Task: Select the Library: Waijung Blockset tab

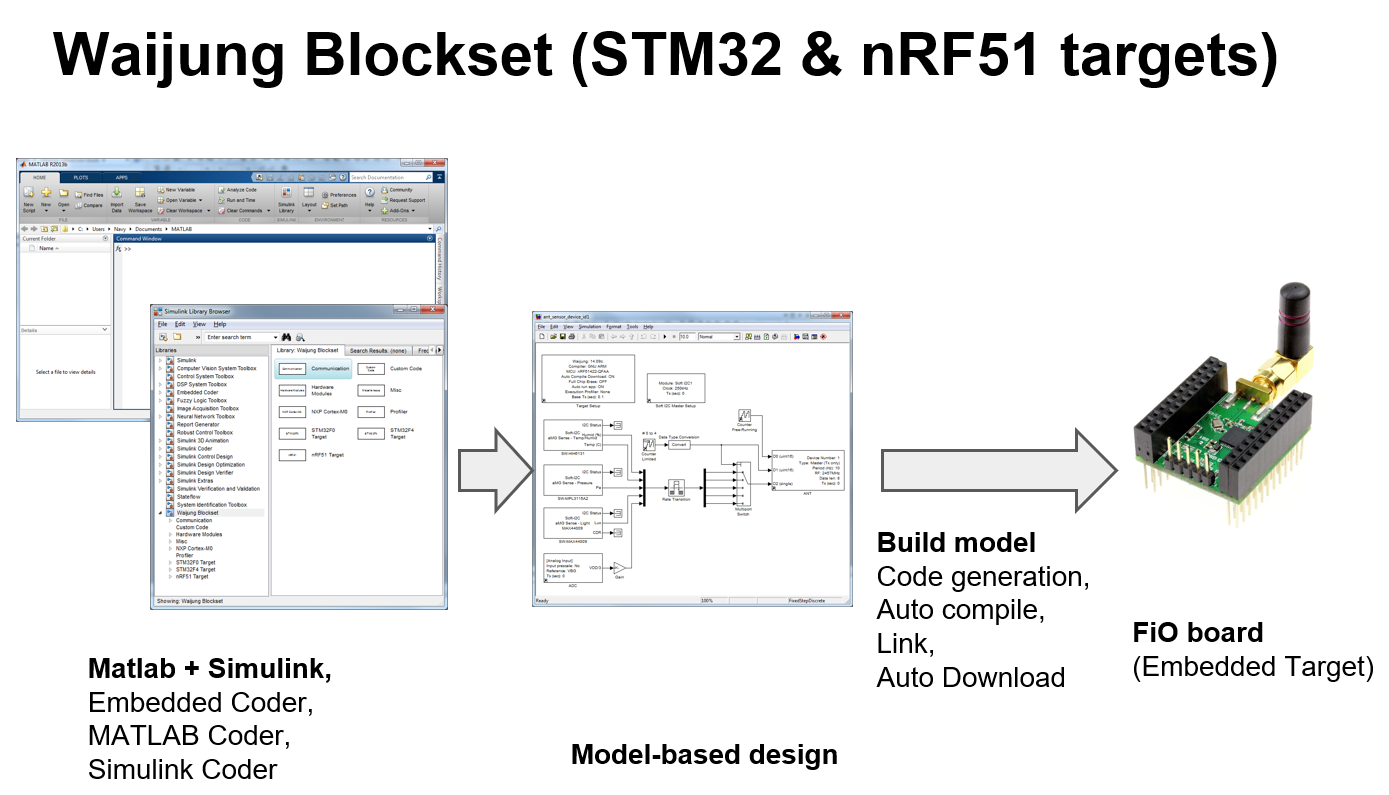Action: (307, 350)
